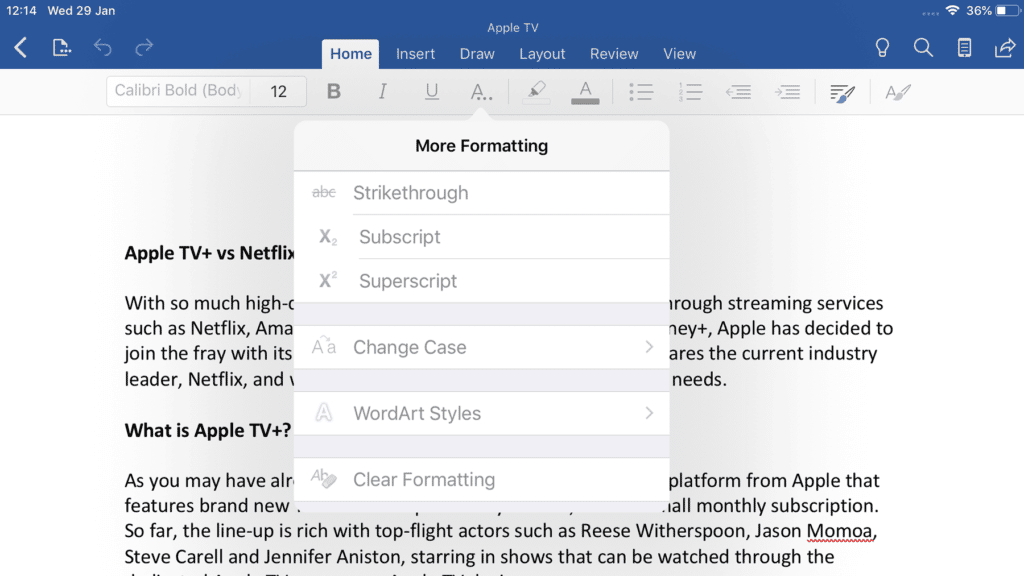Open the Calibri Bold font name box
This screenshot has width=1024, height=576.
coord(178,91)
